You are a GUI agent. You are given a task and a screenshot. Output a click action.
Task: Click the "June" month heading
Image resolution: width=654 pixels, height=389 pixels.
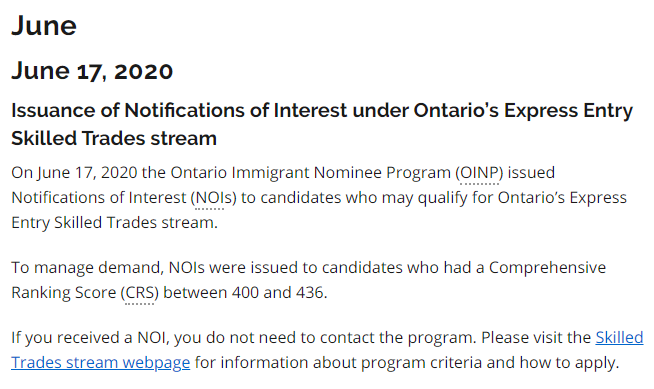pos(44,26)
